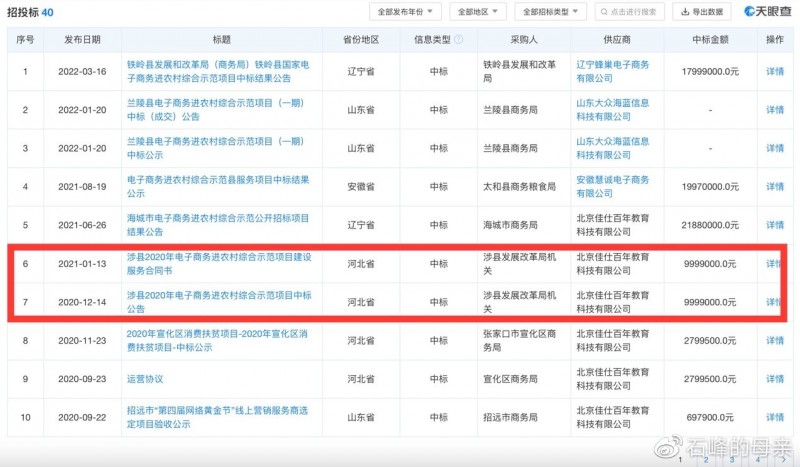Open the 涉县 2021-01-13 服务合同书 title link
The image size is (800, 467).
pyautogui.click(x=217, y=264)
